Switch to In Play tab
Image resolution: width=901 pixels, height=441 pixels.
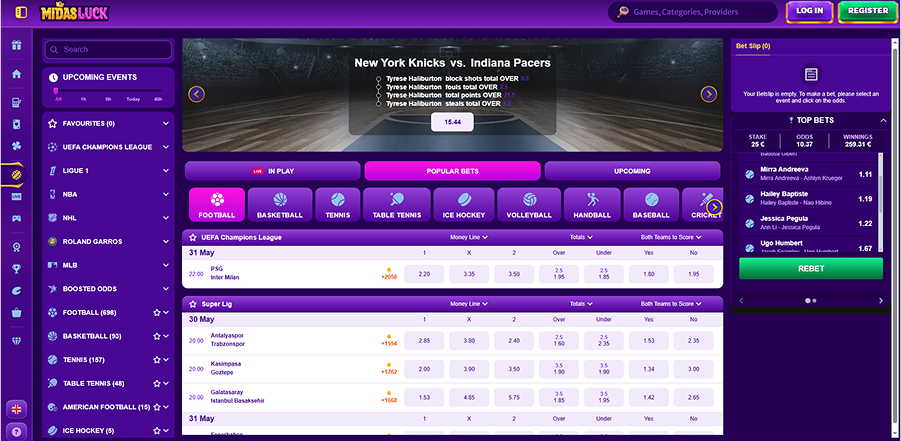[x=272, y=171]
